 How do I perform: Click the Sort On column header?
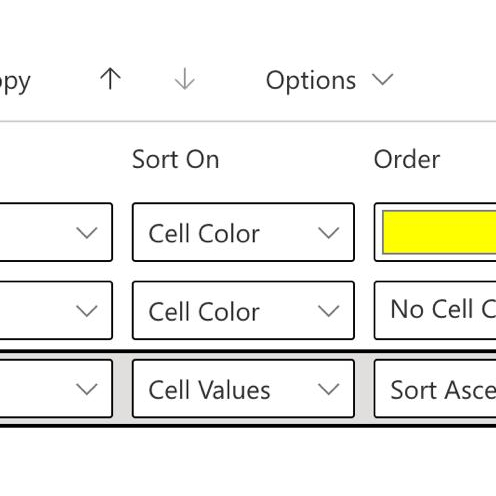tap(176, 159)
